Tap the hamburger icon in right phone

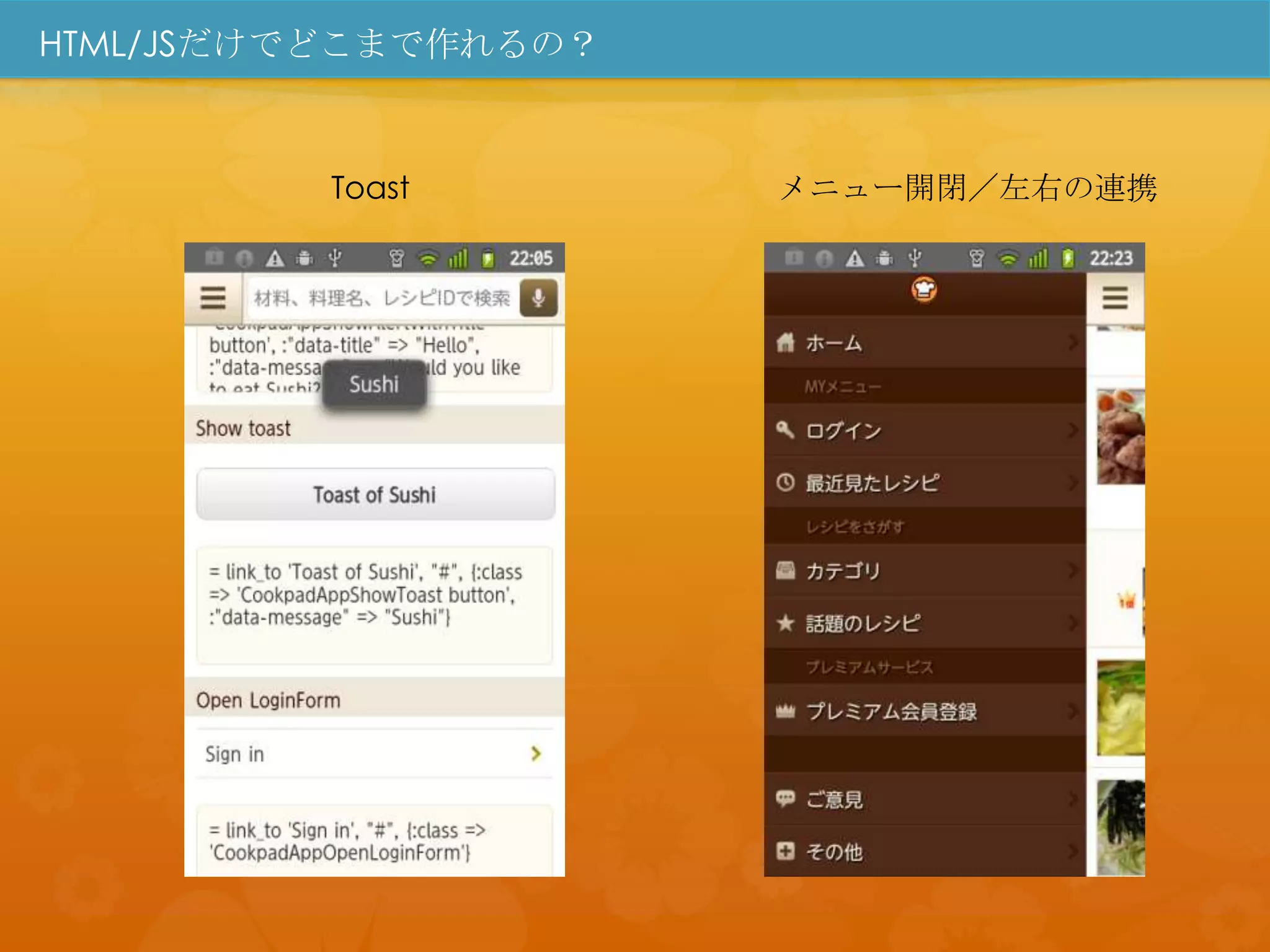click(1114, 298)
